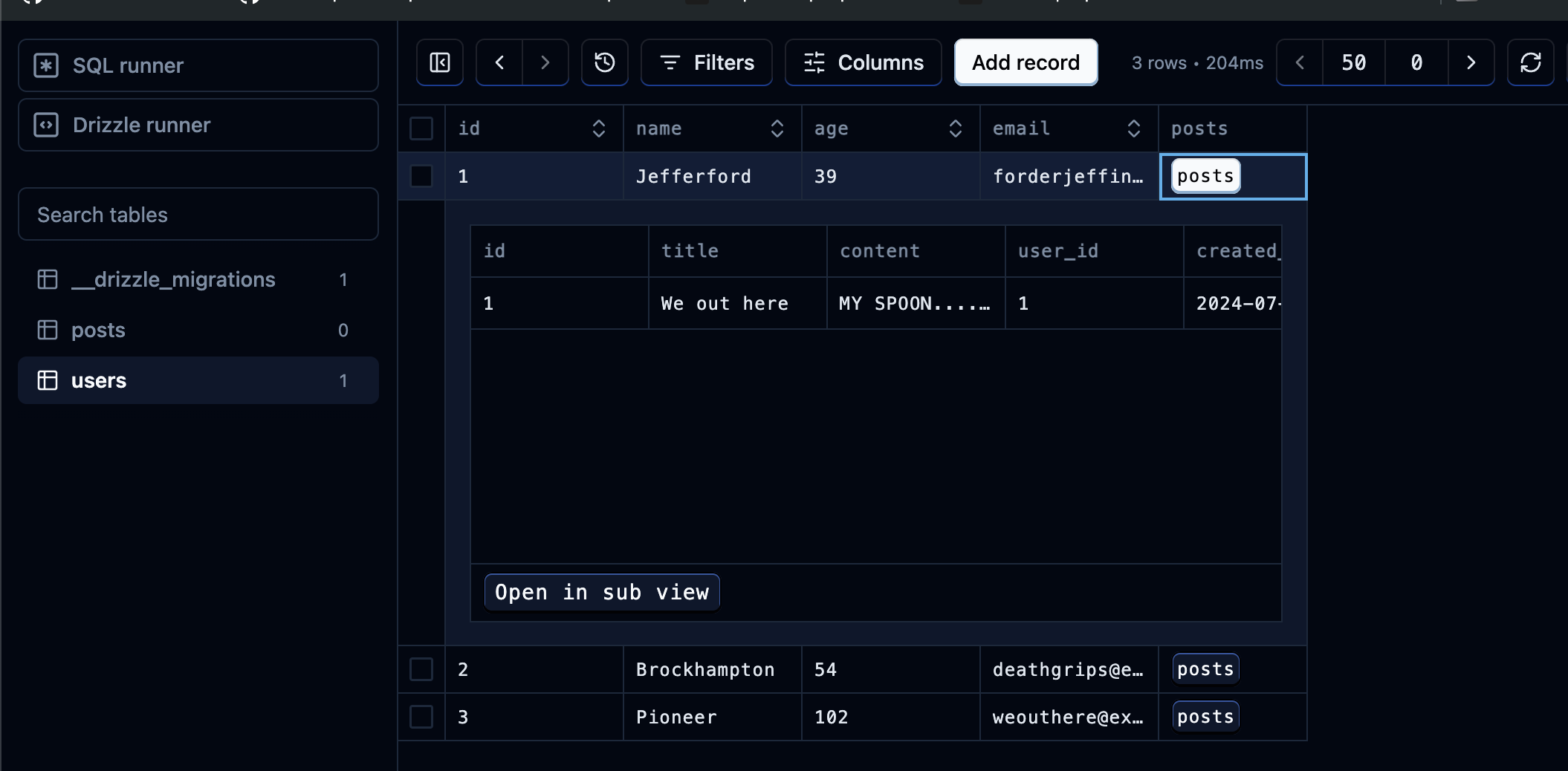Toggle the sidebar panel icon
The image size is (1568, 771).
(x=440, y=62)
